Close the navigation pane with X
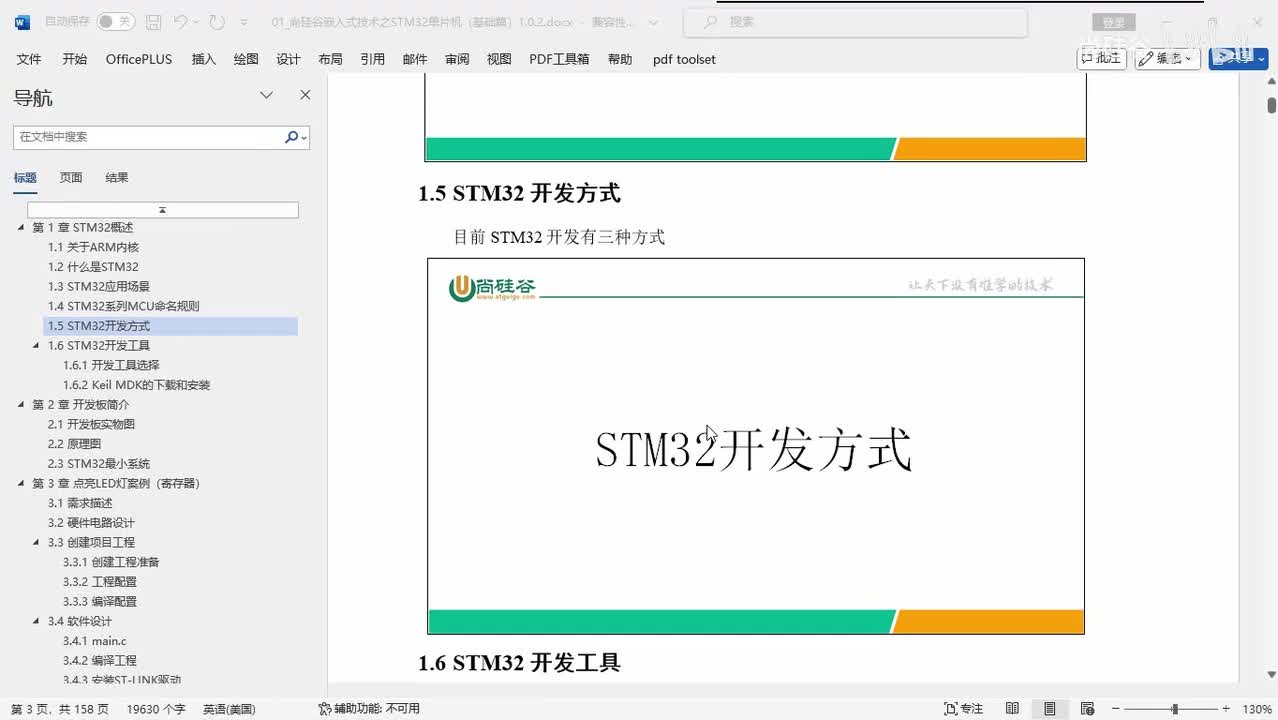Viewport: 1278px width, 720px height. pyautogui.click(x=305, y=95)
